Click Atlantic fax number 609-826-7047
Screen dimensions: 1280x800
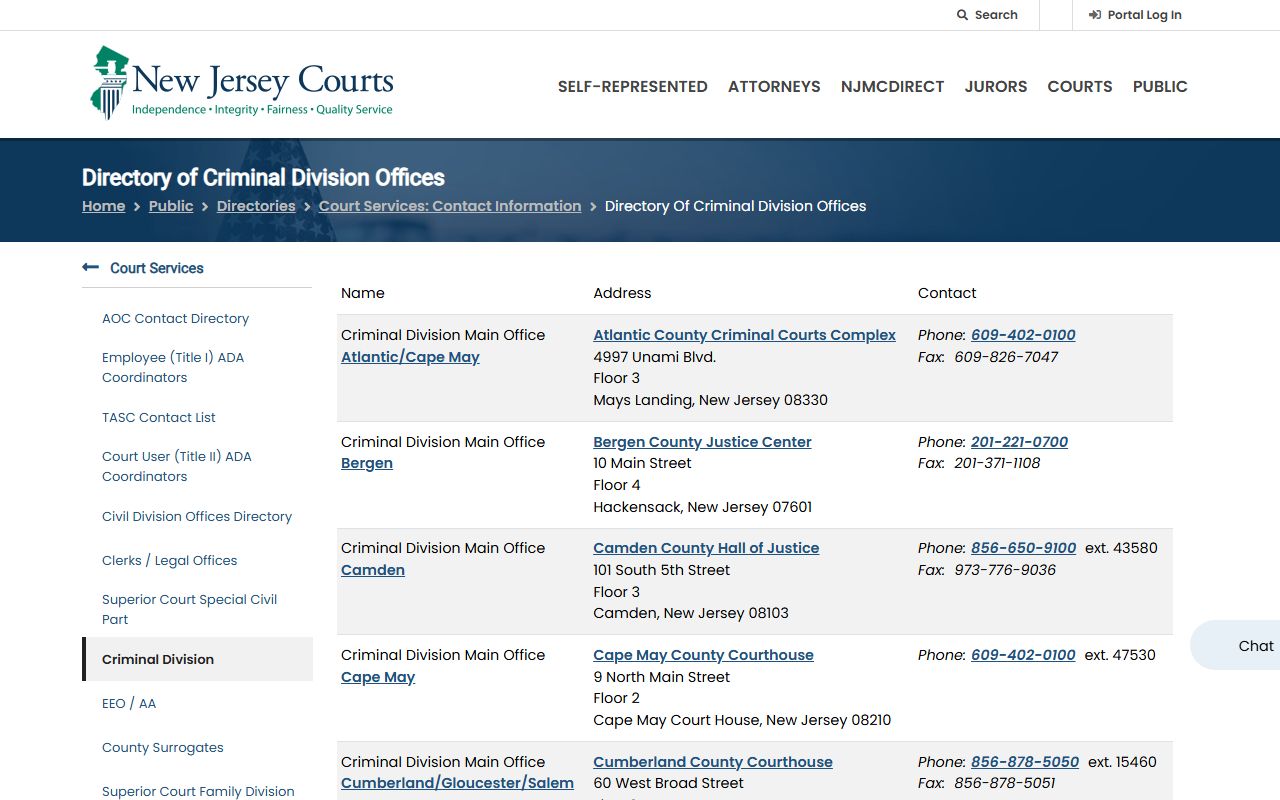[1006, 357]
